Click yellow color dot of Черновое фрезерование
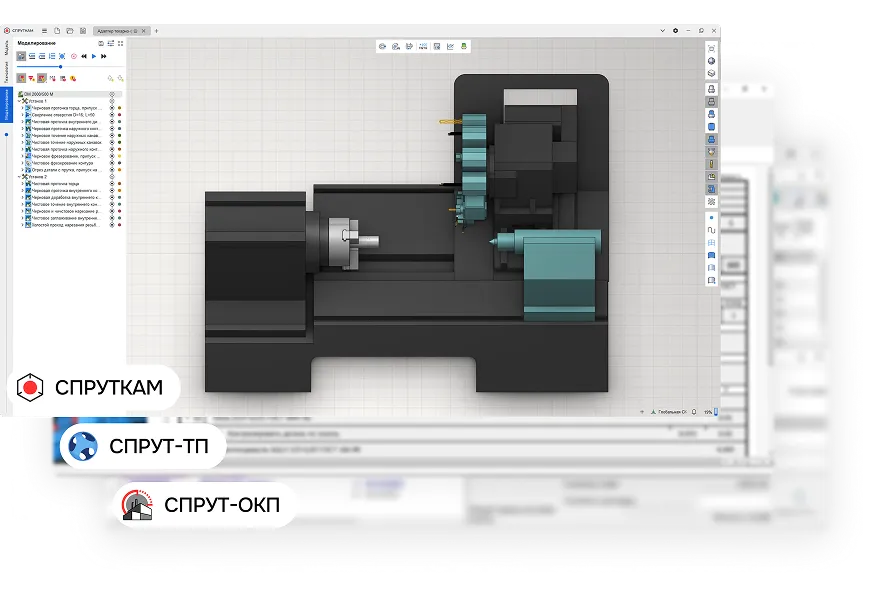Screen dimensions: 870x604 [119, 156]
